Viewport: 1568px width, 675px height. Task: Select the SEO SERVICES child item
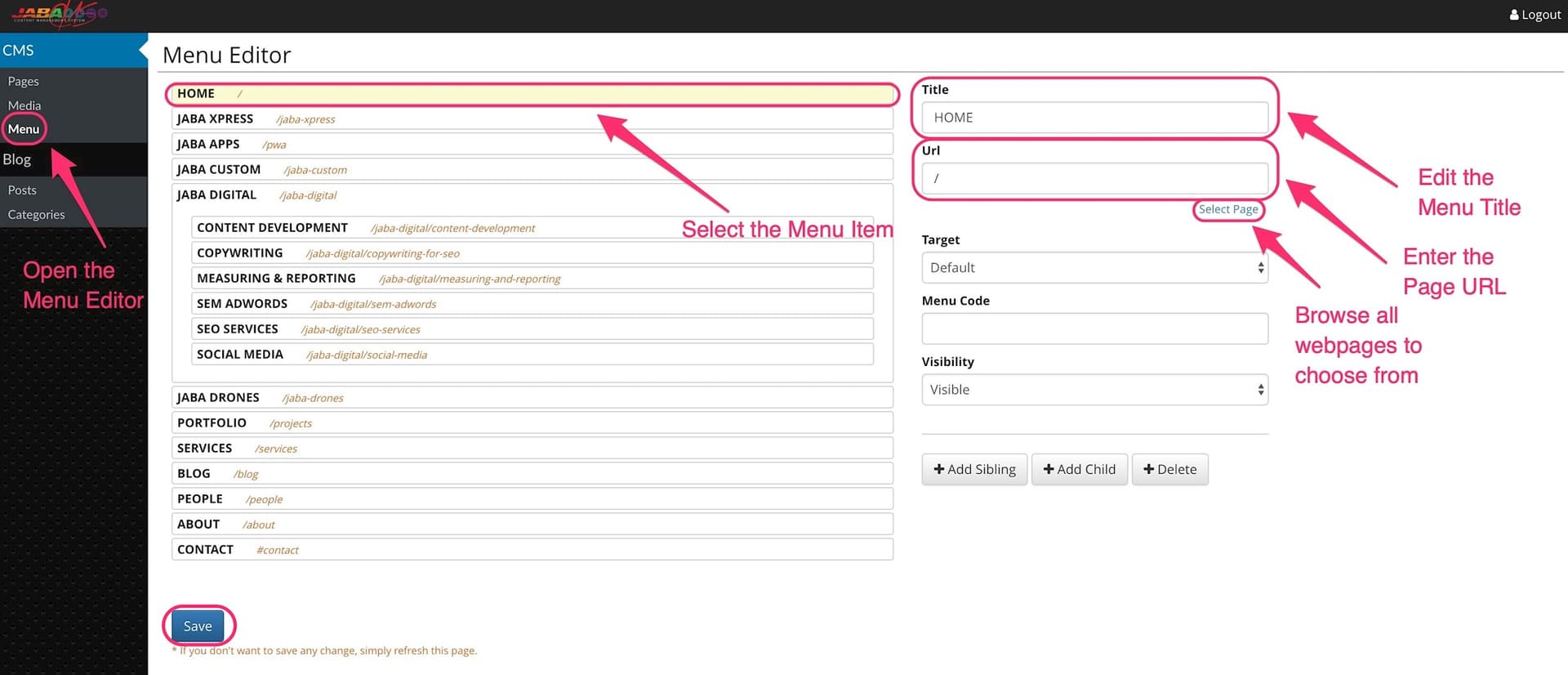[532, 329]
